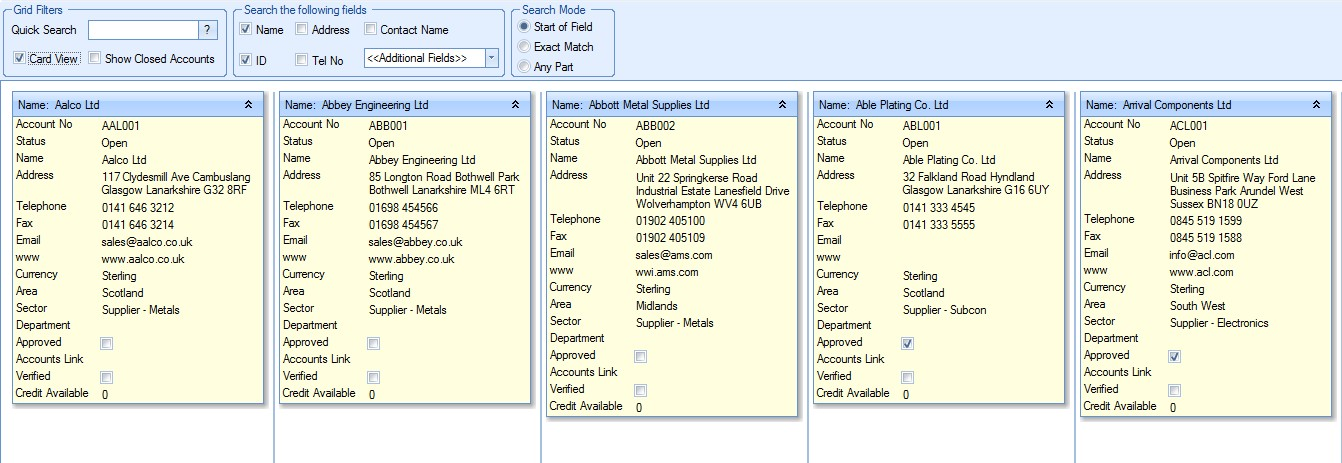This screenshot has width=1342, height=463.
Task: Tick the Address search field checkbox
Action: pos(302,30)
